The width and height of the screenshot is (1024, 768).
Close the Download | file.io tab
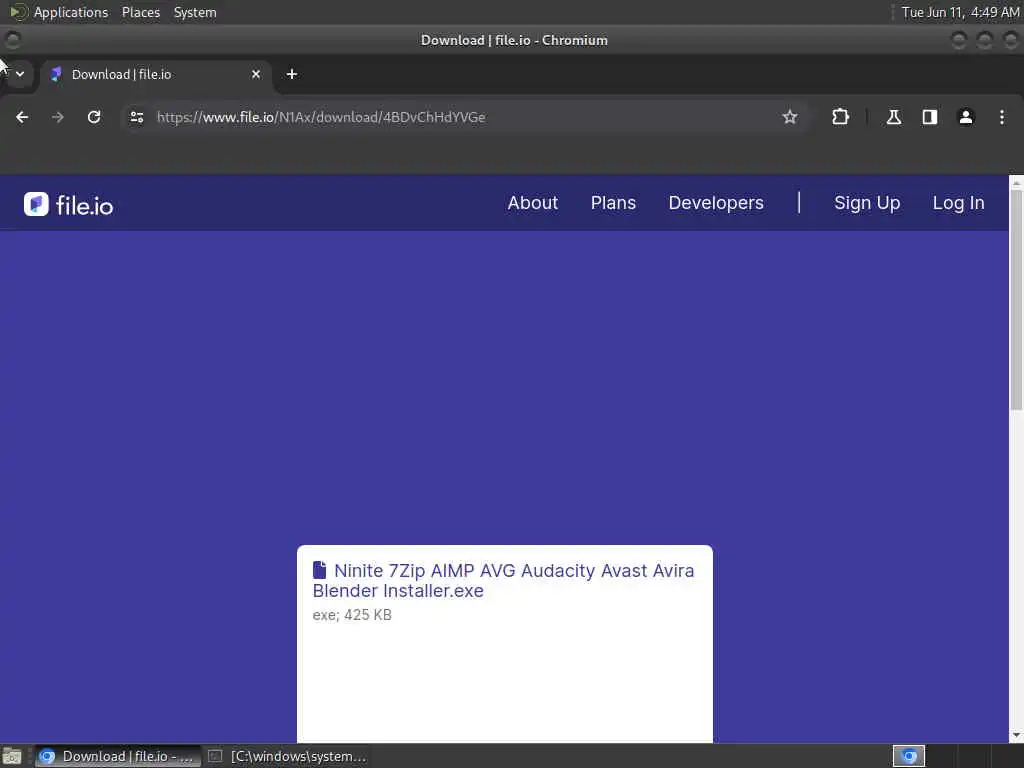coord(256,74)
